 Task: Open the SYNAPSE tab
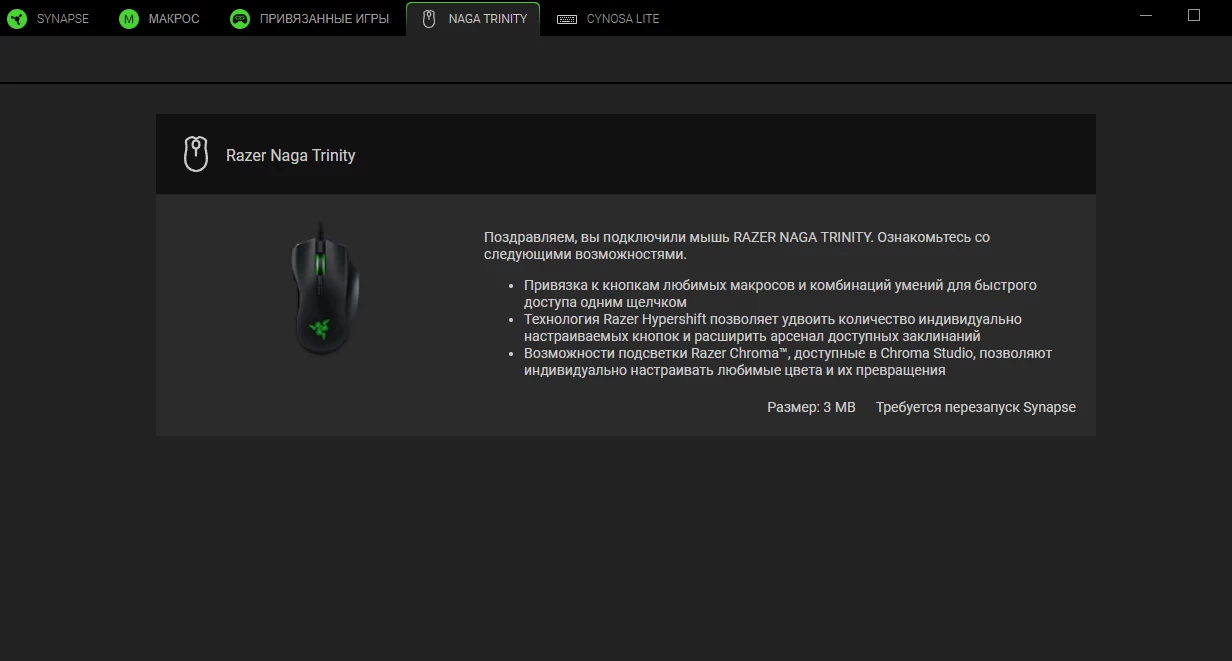click(x=48, y=19)
